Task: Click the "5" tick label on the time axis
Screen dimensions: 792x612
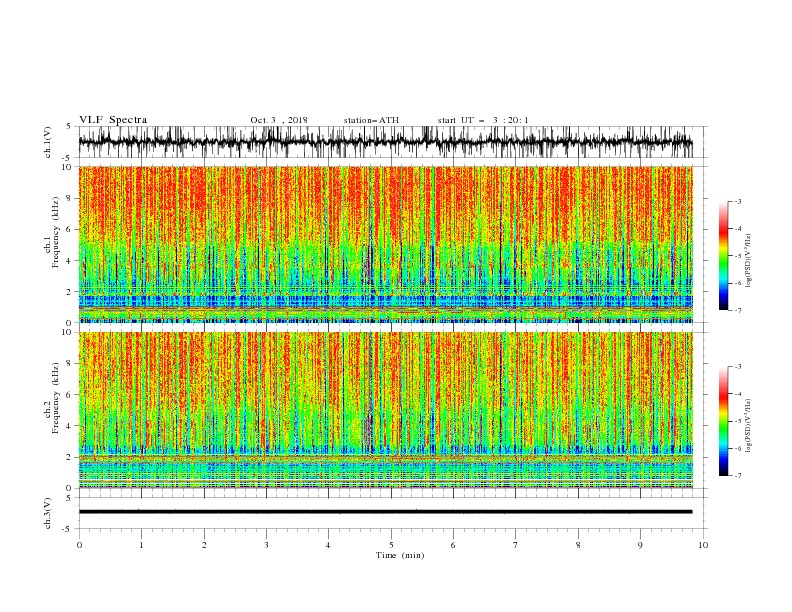Action: click(391, 545)
